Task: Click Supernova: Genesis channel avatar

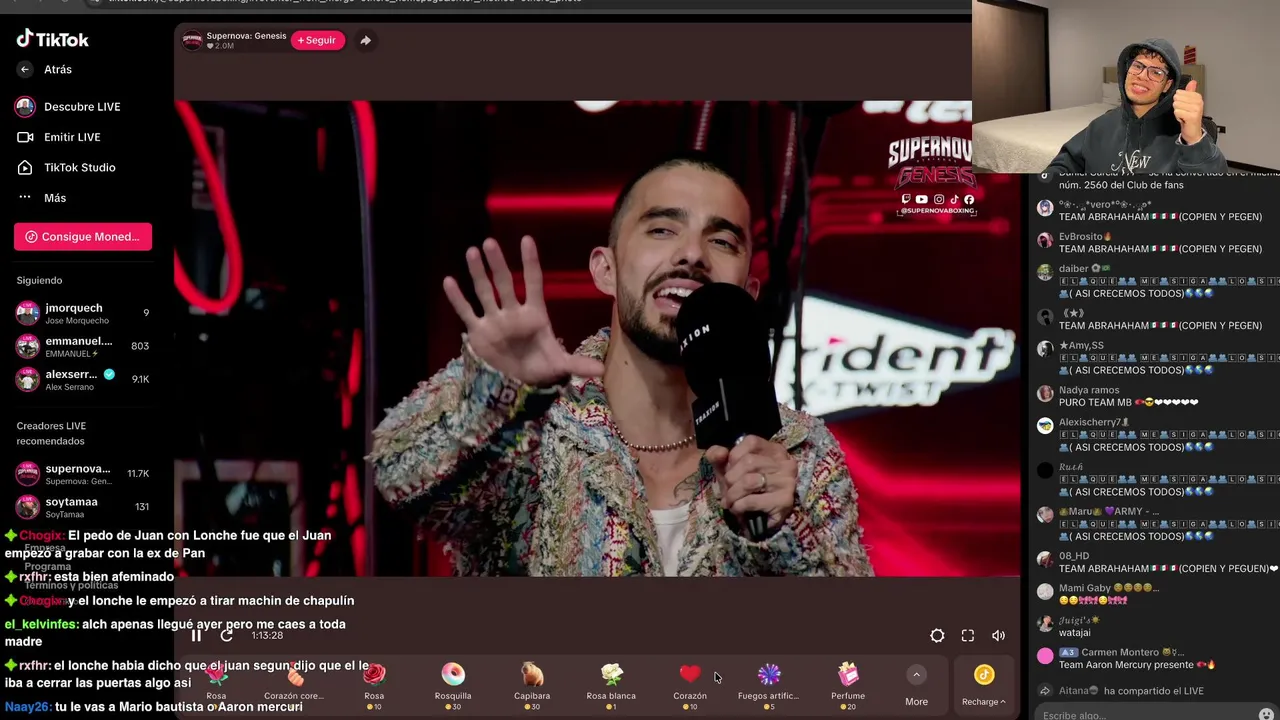Action: (192, 40)
